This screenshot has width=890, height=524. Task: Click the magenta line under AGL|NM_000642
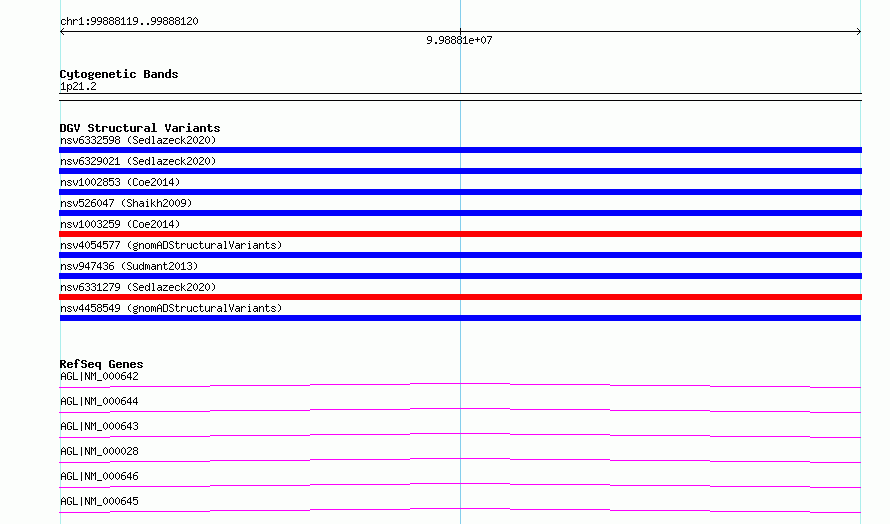click(460, 385)
